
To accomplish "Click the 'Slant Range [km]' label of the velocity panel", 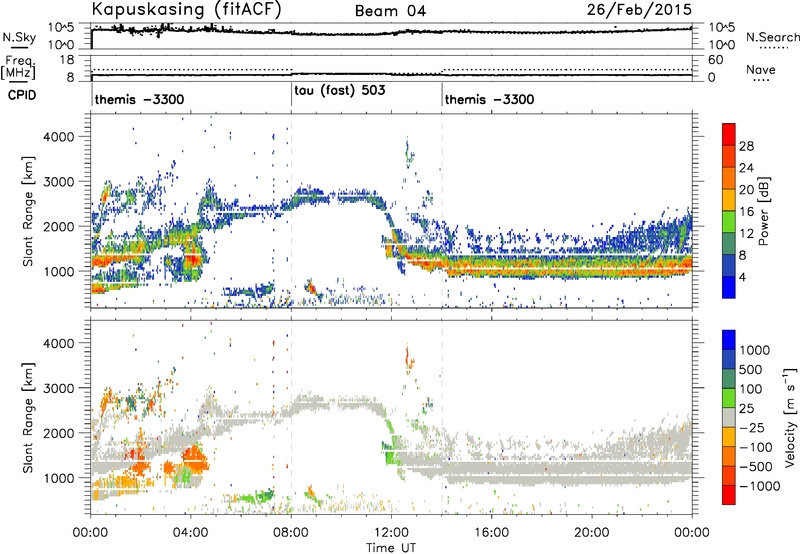I will point(29,417).
